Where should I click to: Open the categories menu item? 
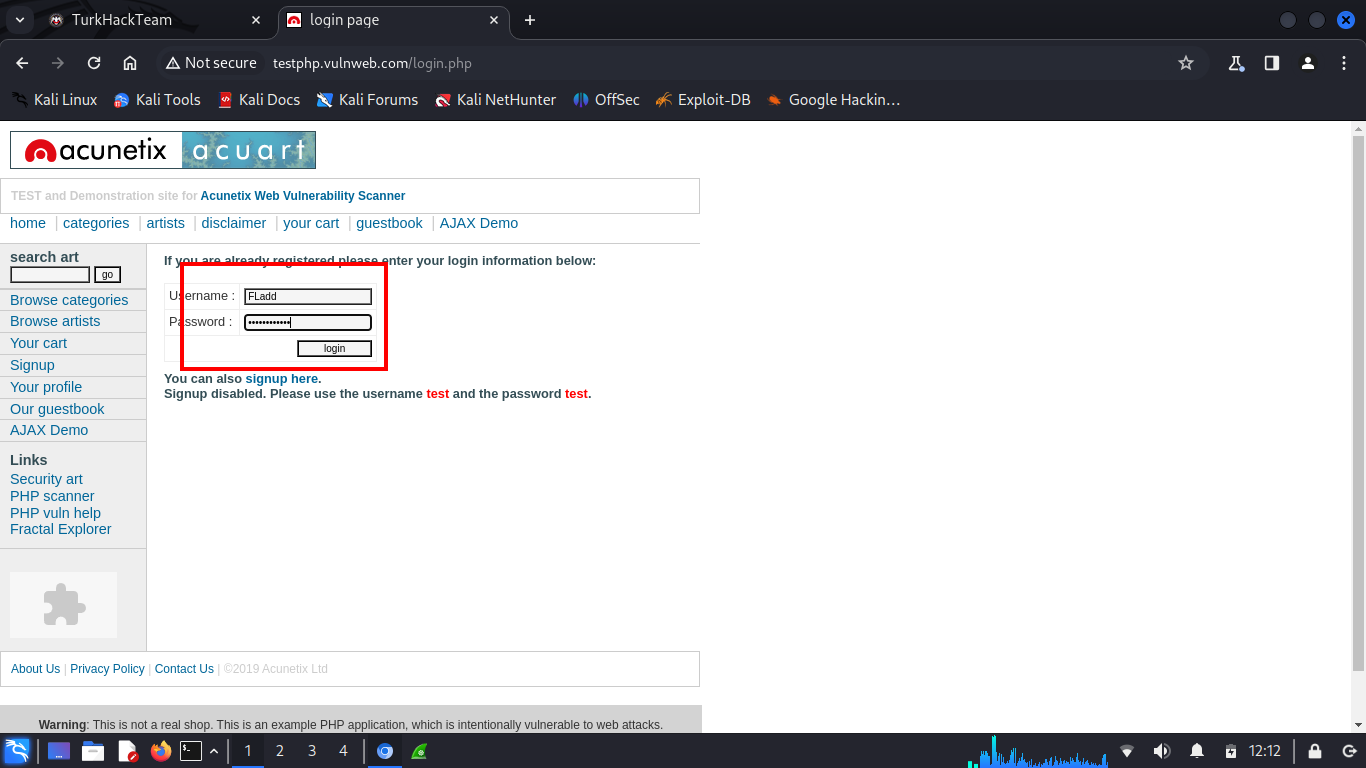pyautogui.click(x=96, y=223)
